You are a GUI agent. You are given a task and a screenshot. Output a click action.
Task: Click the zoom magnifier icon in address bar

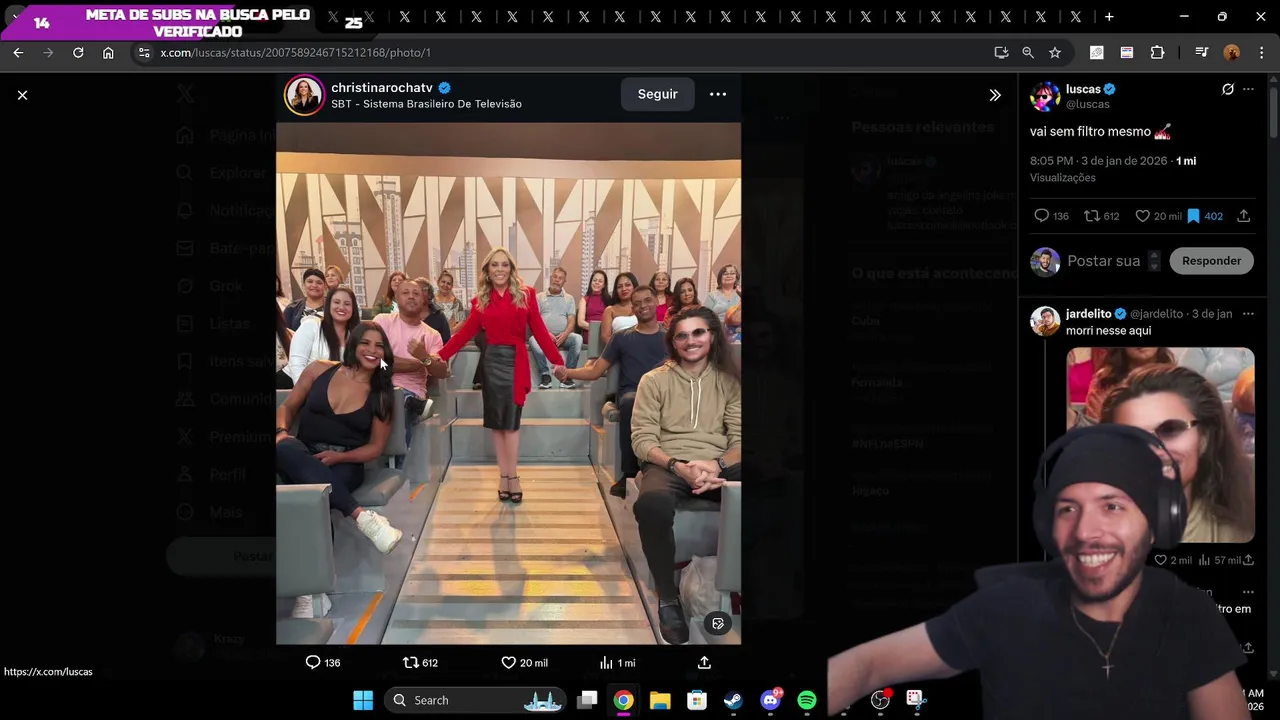[x=1028, y=52]
